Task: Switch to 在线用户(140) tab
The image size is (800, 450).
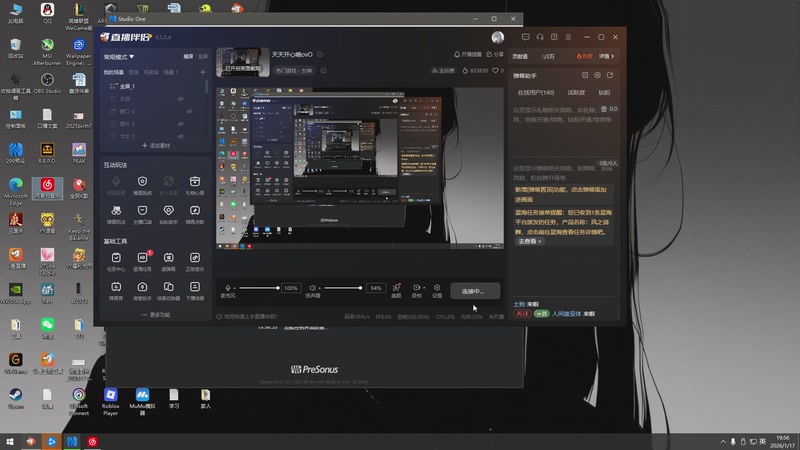Action: point(536,93)
